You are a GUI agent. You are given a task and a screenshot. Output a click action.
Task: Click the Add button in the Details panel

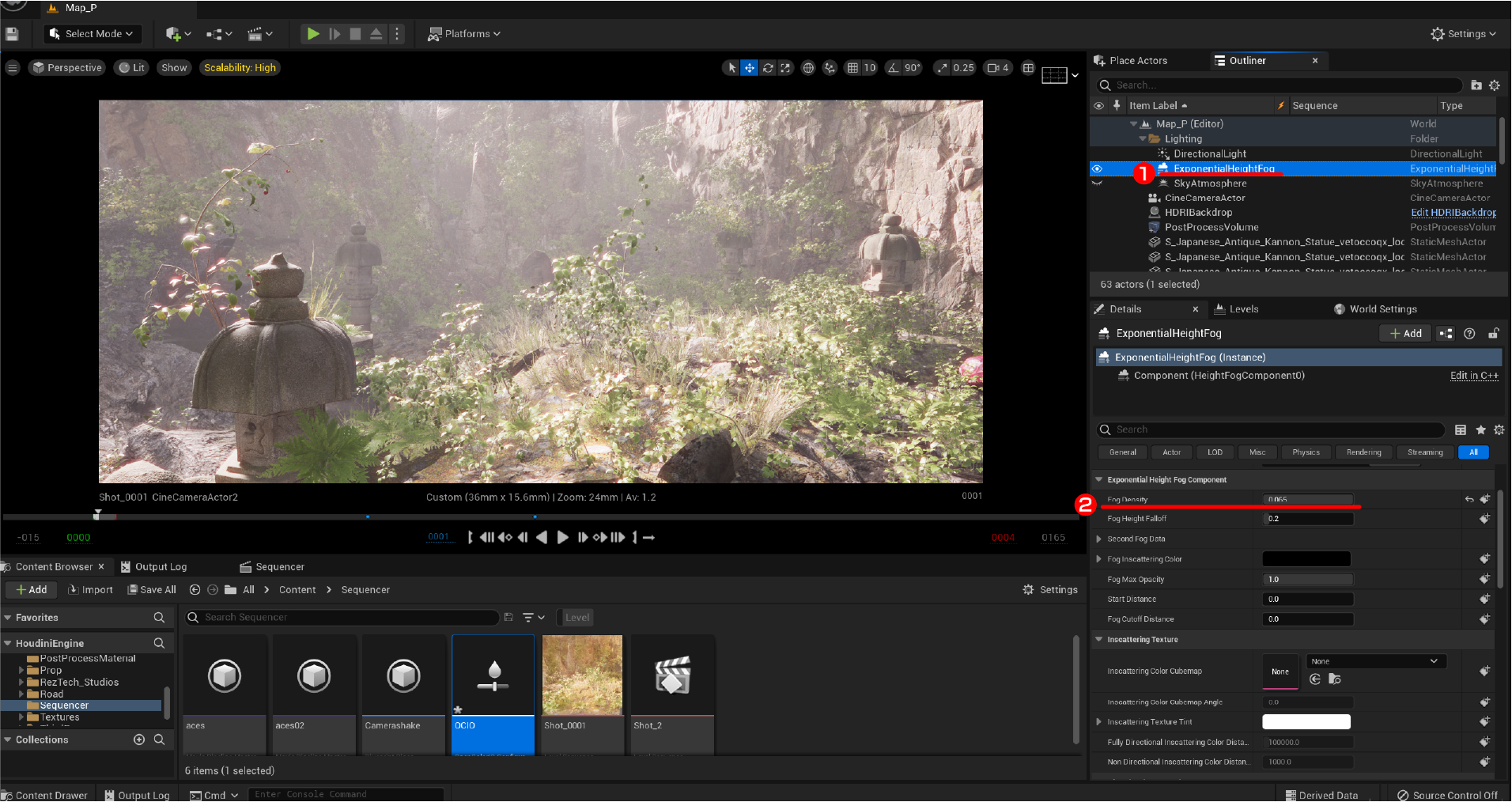click(1405, 333)
